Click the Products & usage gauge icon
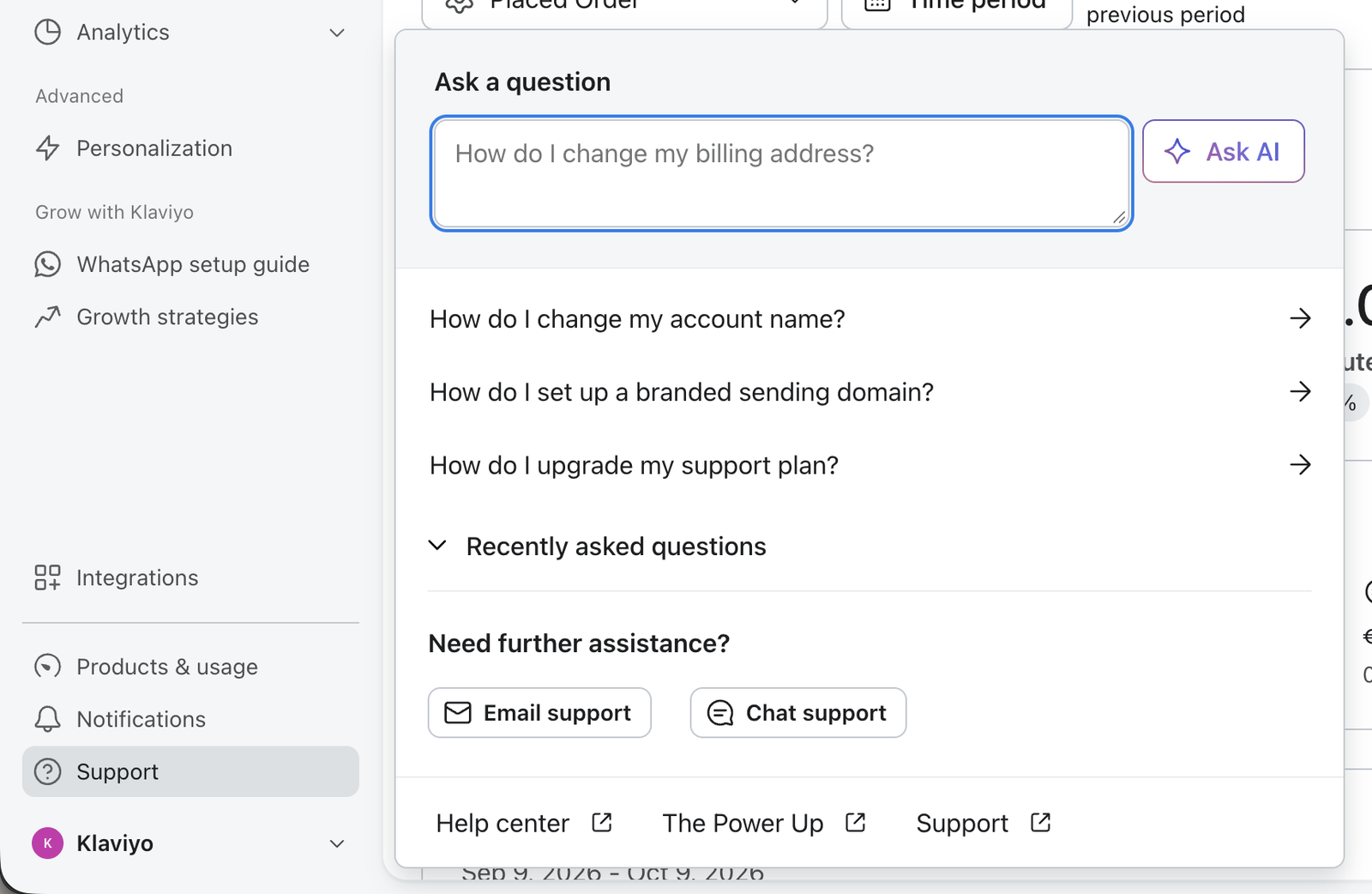1372x894 pixels. (x=48, y=667)
